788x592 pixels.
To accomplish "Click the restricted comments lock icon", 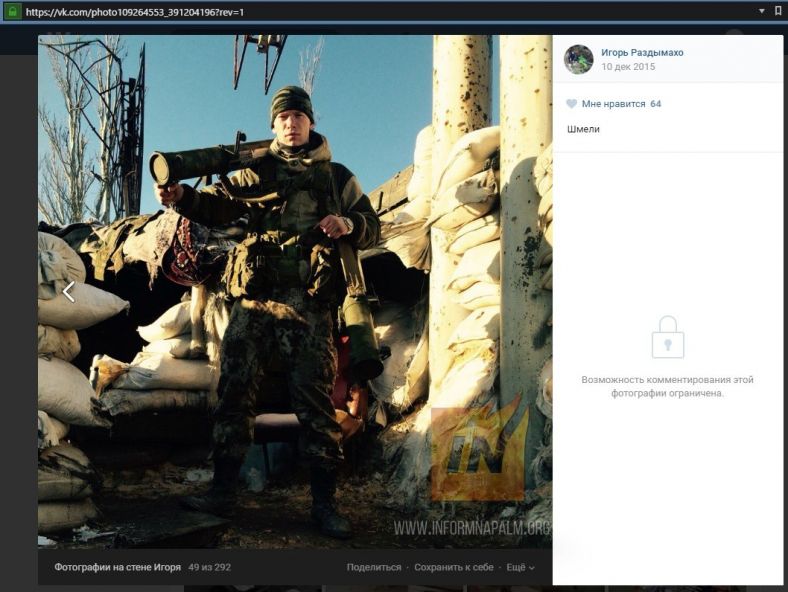I will tap(667, 337).
